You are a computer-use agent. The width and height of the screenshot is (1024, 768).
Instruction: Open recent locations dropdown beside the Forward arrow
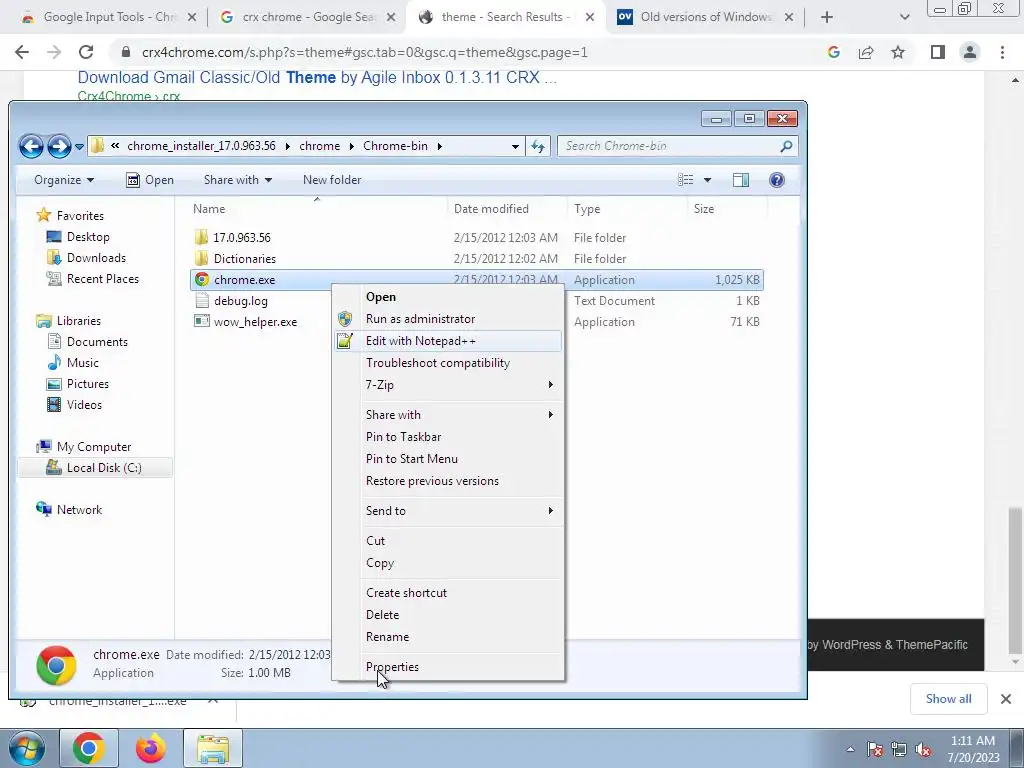pyautogui.click(x=79, y=146)
